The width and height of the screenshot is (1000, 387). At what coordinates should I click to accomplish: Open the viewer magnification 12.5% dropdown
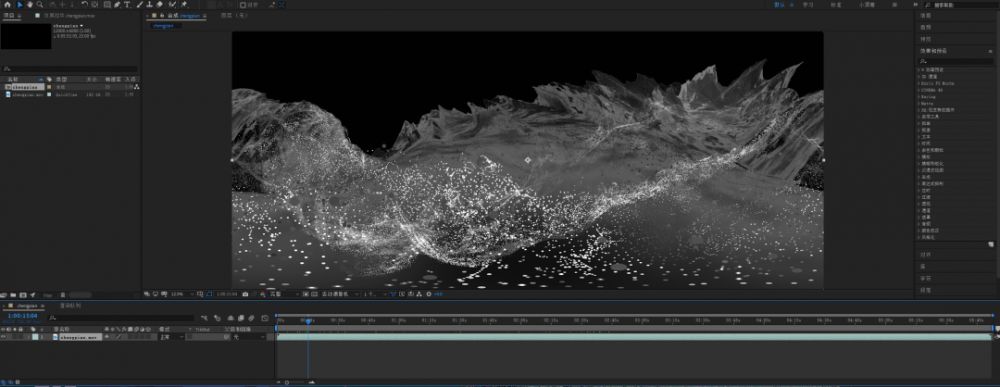click(x=182, y=294)
